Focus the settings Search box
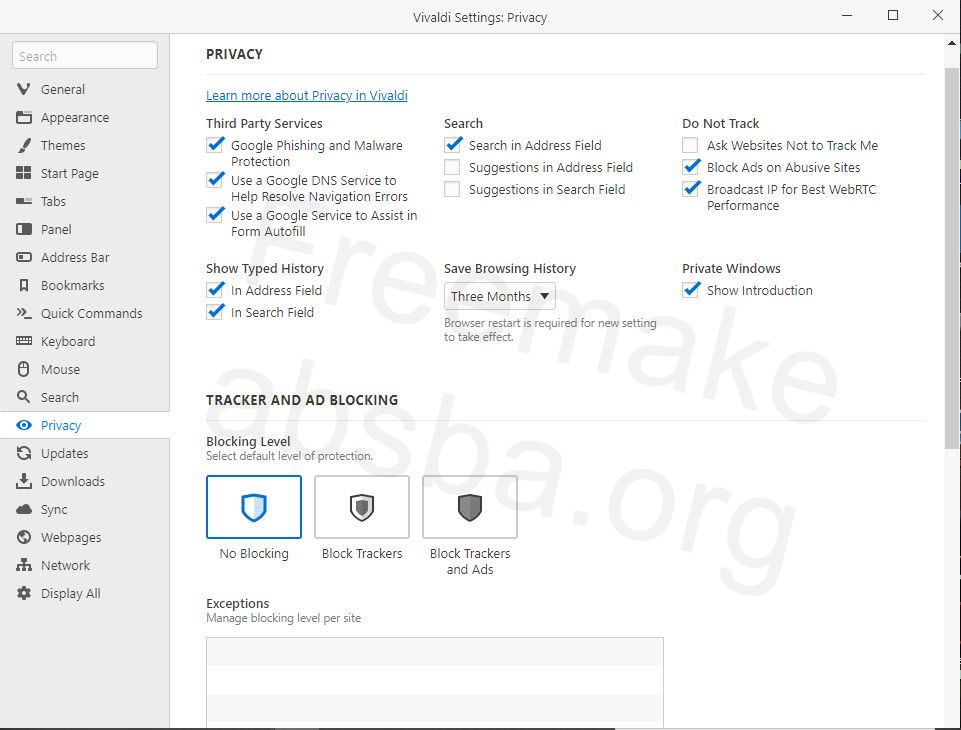Viewport: 961px width, 730px height. 85,56
